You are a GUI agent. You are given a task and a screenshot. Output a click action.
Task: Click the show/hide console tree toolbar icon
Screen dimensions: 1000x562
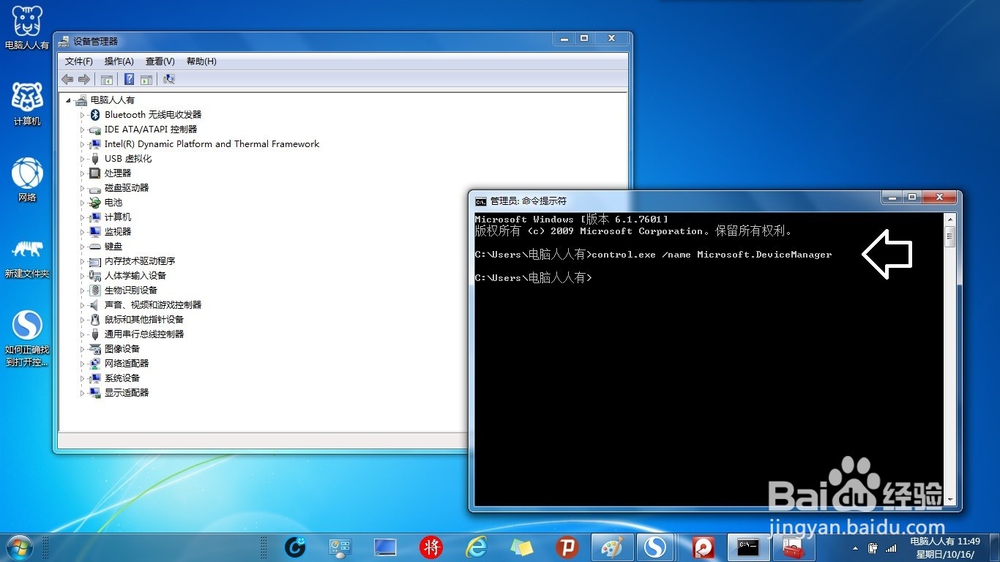107,79
